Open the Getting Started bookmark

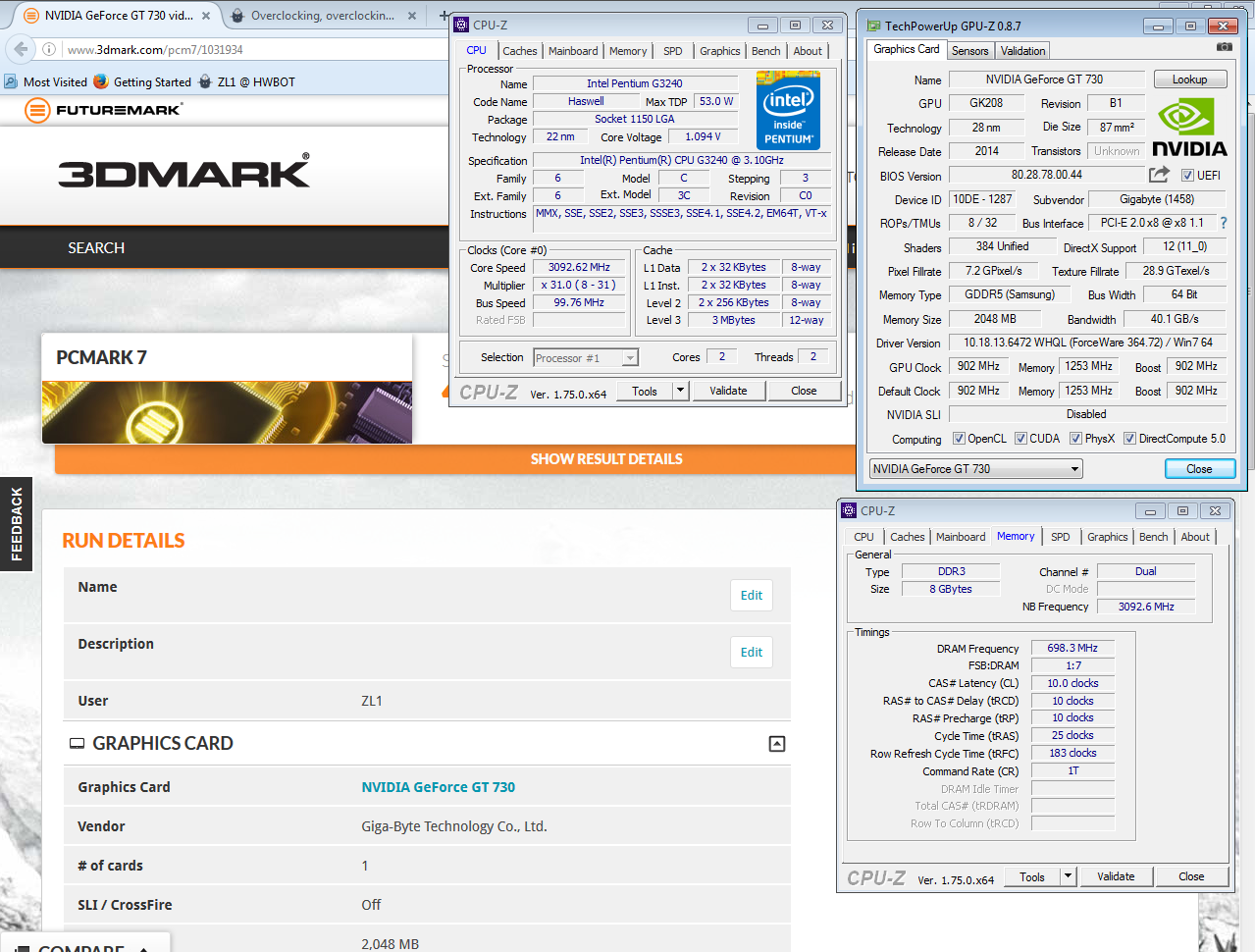click(x=142, y=81)
